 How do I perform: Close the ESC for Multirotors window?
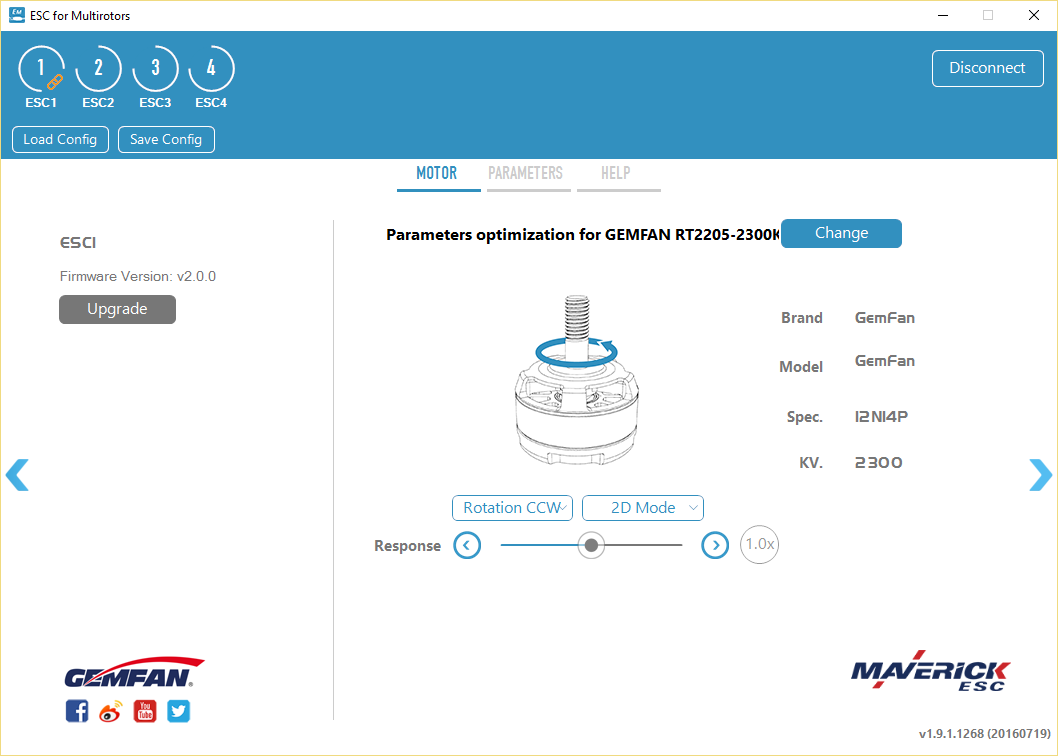[x=1034, y=16]
